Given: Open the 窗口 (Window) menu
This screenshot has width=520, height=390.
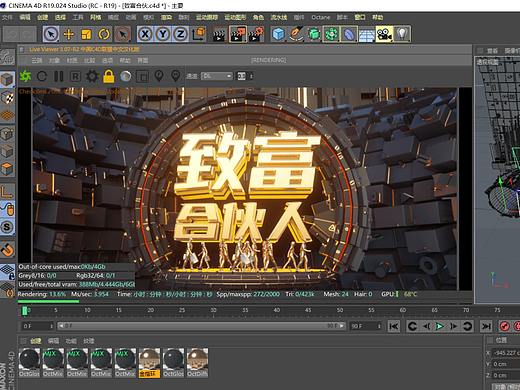Looking at the screenshot, I should point(360,17).
